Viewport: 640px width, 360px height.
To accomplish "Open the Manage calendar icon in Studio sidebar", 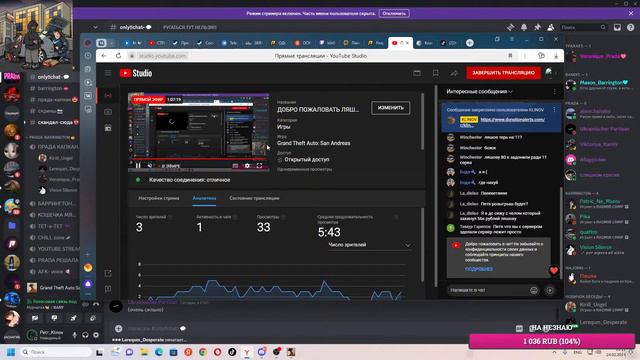I will pos(108,128).
